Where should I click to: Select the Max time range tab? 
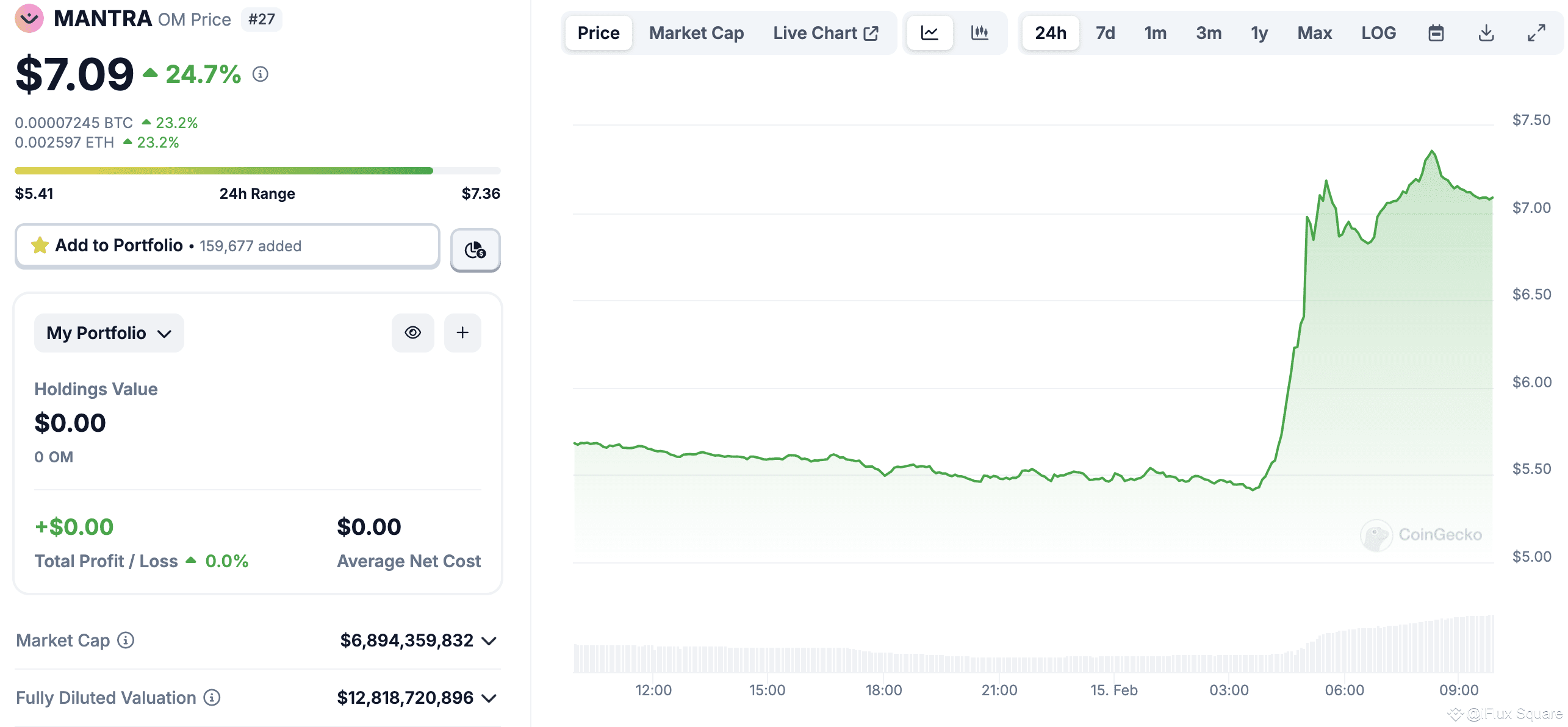[x=1314, y=33]
